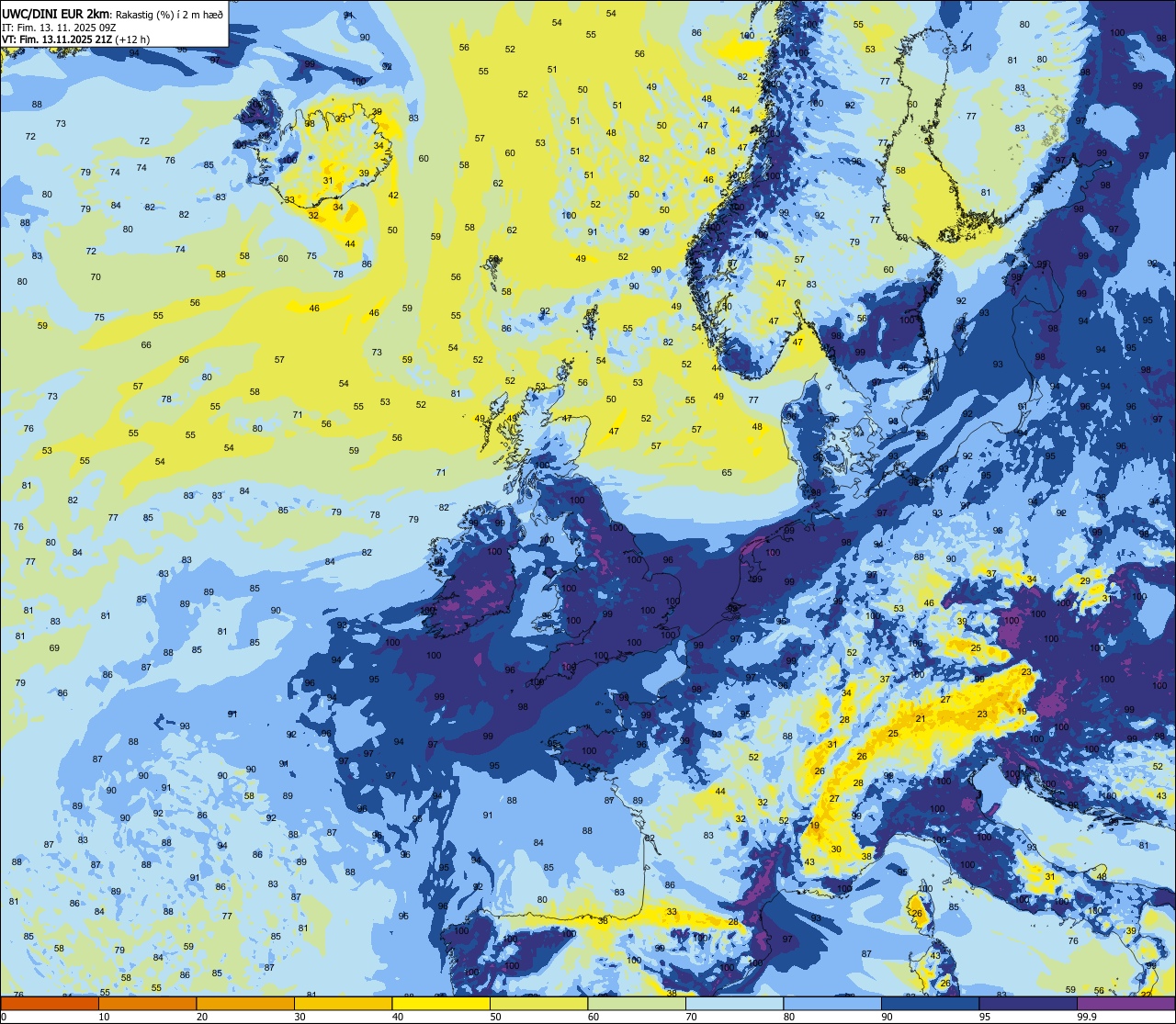Click the legend tick label '80'
Image resolution: width=1176 pixels, height=1024 pixels.
click(789, 1017)
